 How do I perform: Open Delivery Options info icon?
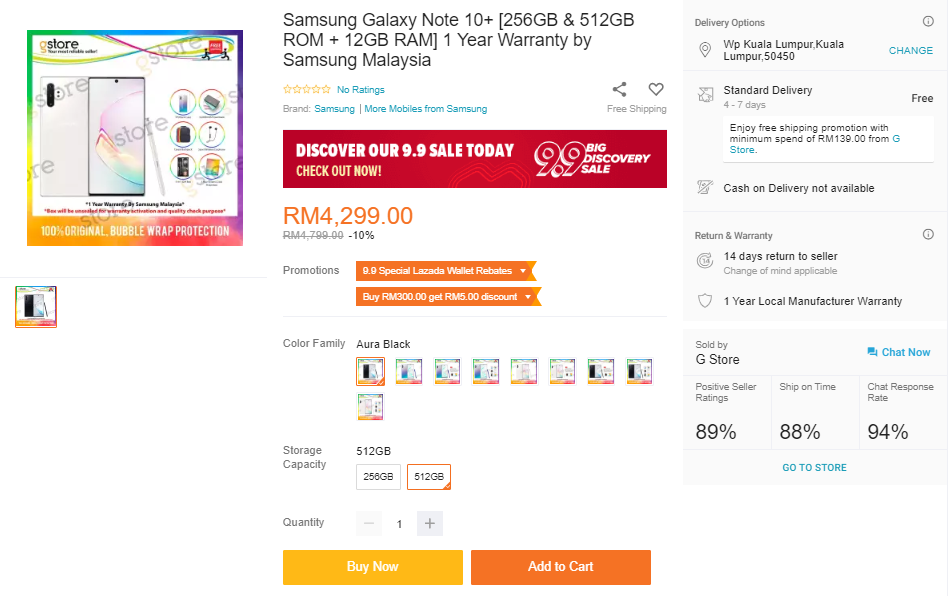pyautogui.click(x=928, y=22)
